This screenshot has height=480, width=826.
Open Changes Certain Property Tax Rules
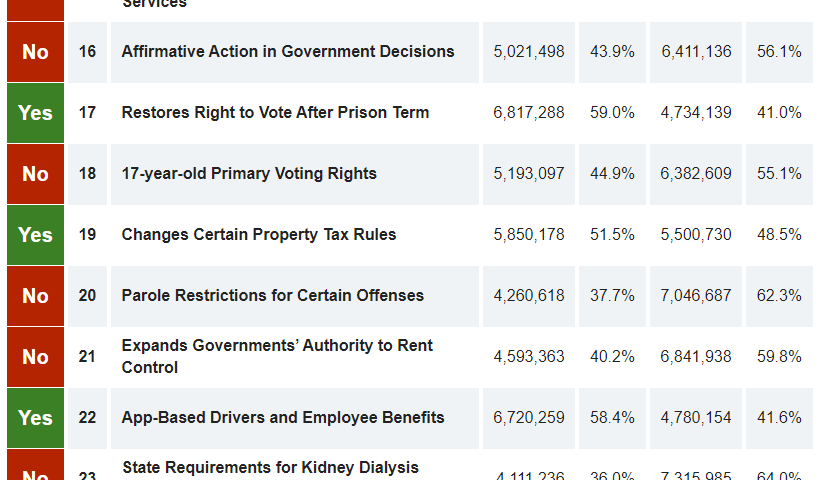259,235
